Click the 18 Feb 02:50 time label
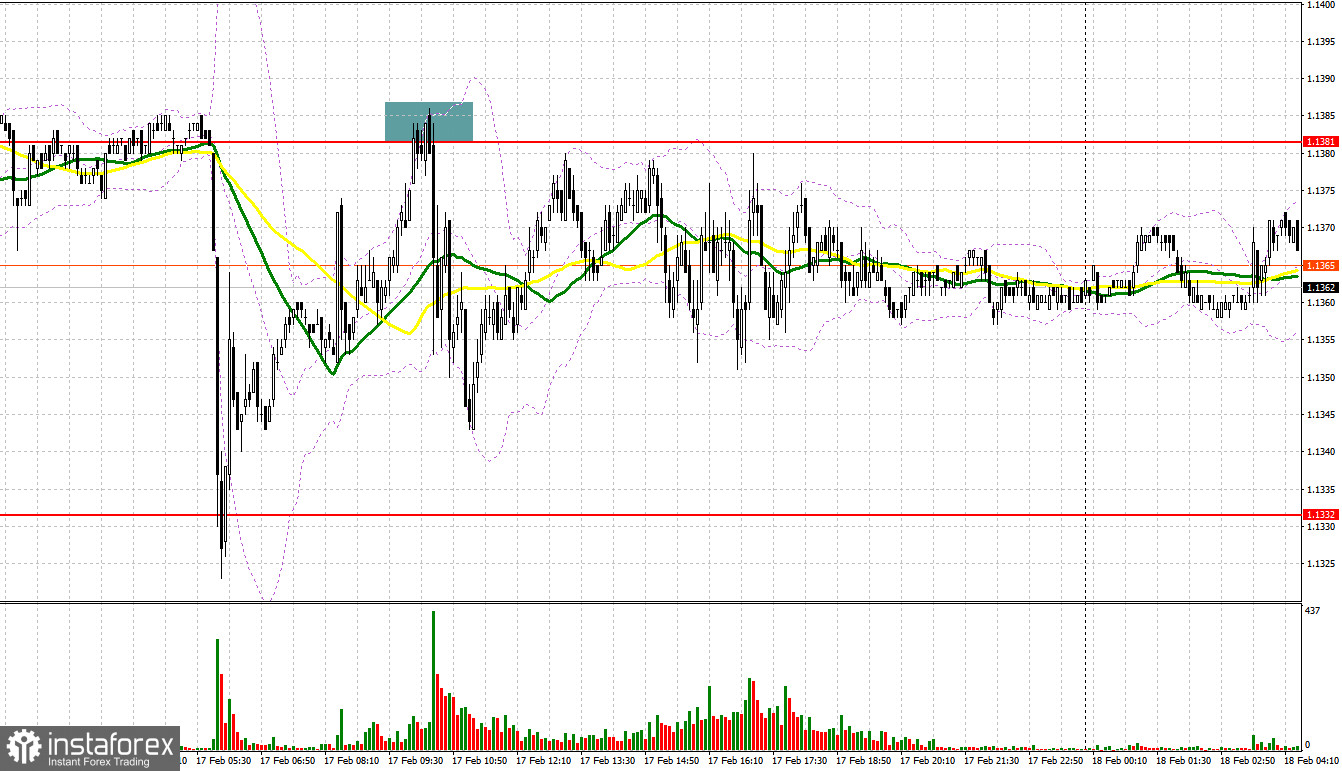This screenshot has height=771, width=1342. click(x=1246, y=761)
